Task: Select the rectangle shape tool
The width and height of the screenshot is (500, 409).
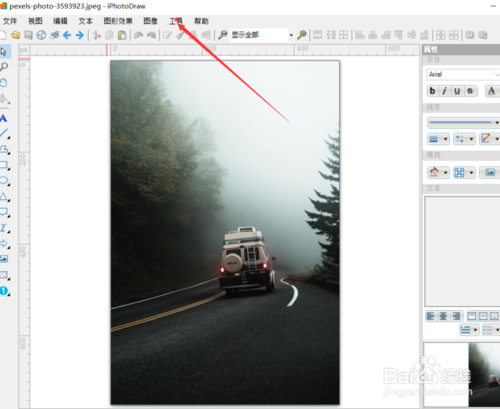Action: click(4, 165)
